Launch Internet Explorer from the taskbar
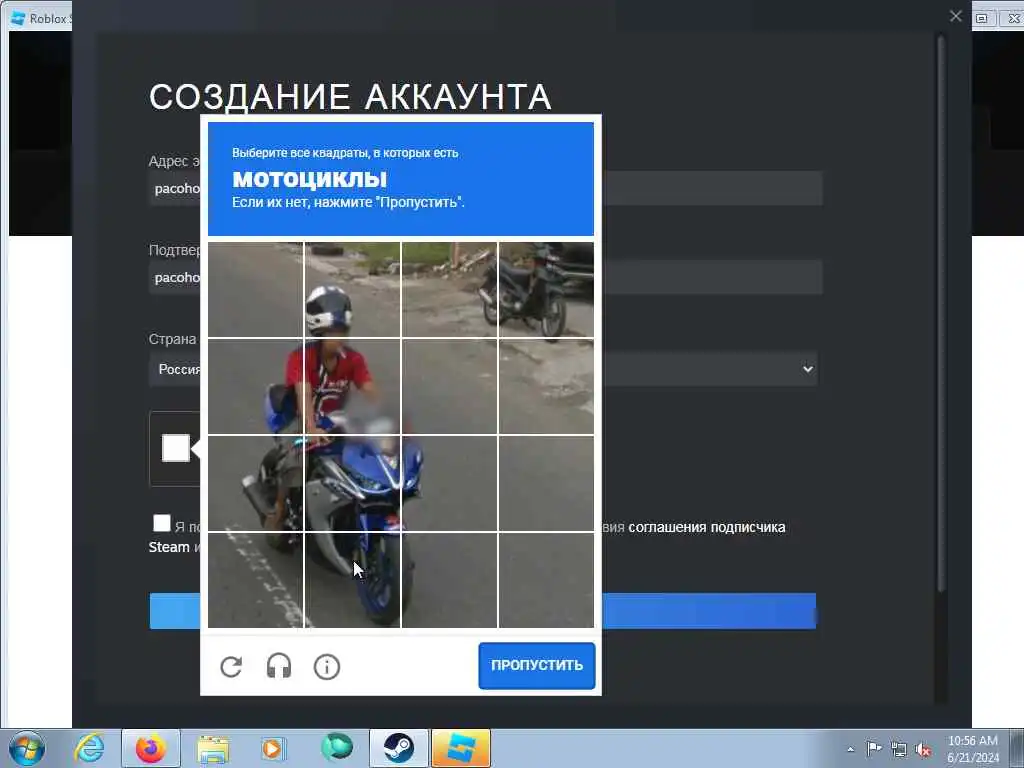Viewport: 1024px width, 768px height. 89,748
